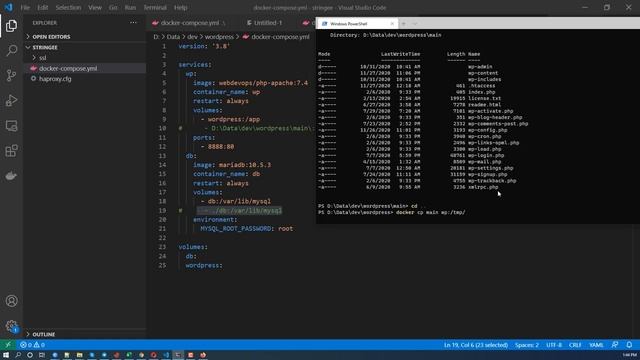Open Explorer more actions ellipsis
This screenshot has width=640, height=360.
[x=133, y=23]
